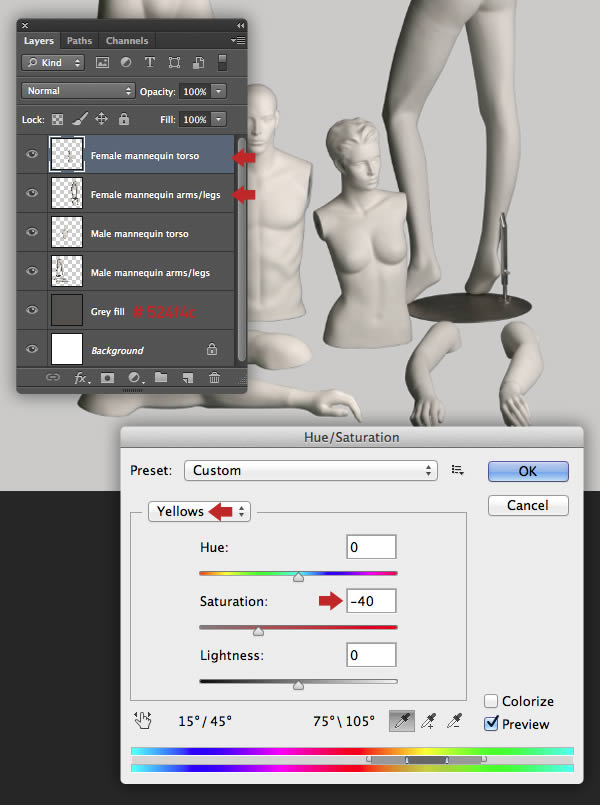
Task: Uncheck the Preview checkbox
Action: 491,724
